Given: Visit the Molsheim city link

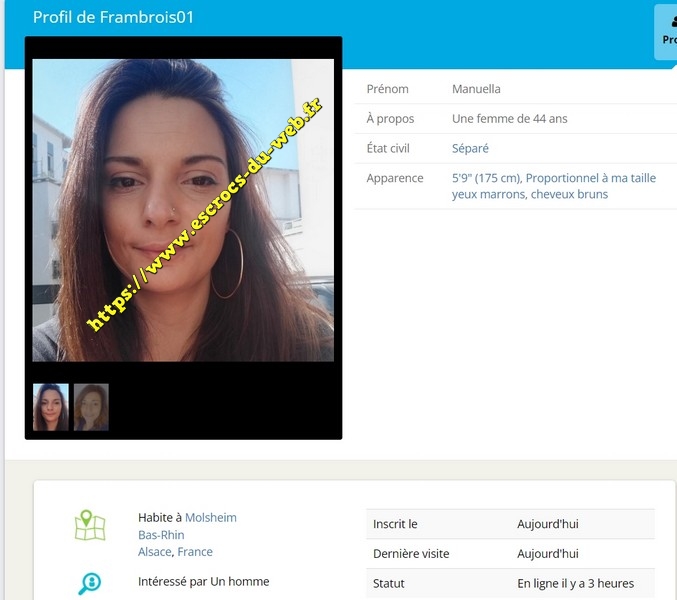Looking at the screenshot, I should click(211, 517).
